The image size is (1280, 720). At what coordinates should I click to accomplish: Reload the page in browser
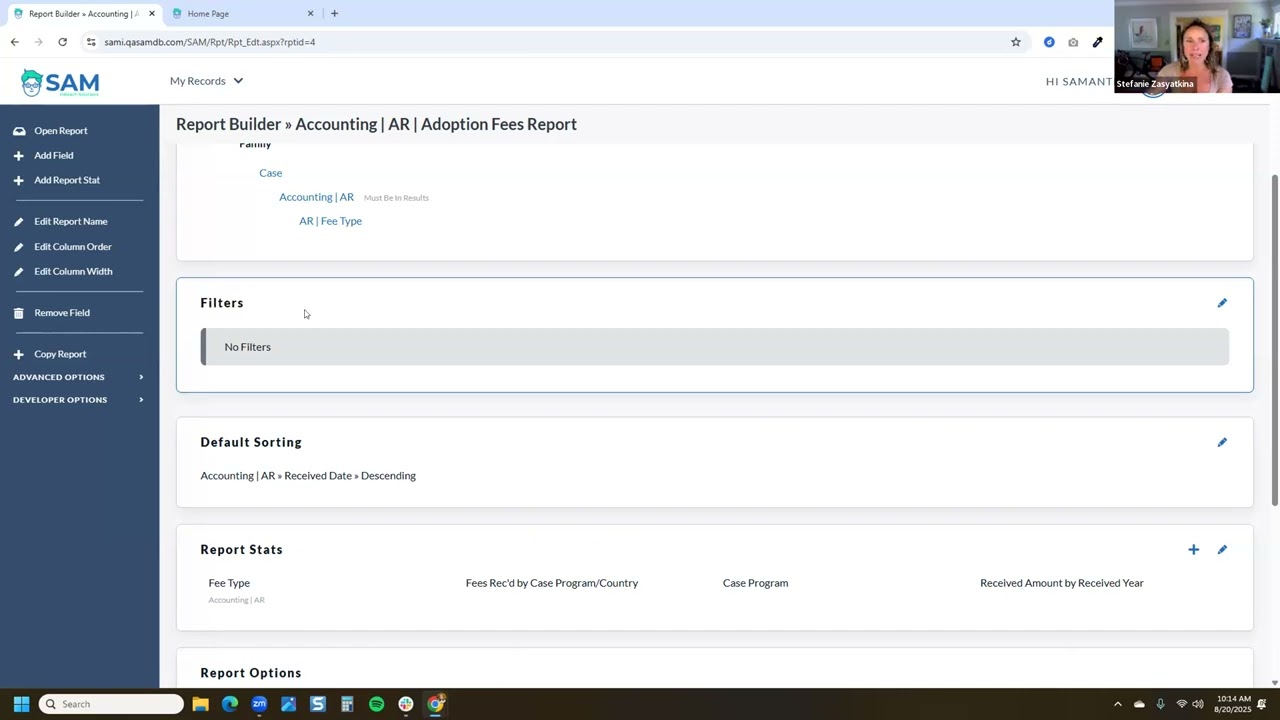click(x=62, y=42)
